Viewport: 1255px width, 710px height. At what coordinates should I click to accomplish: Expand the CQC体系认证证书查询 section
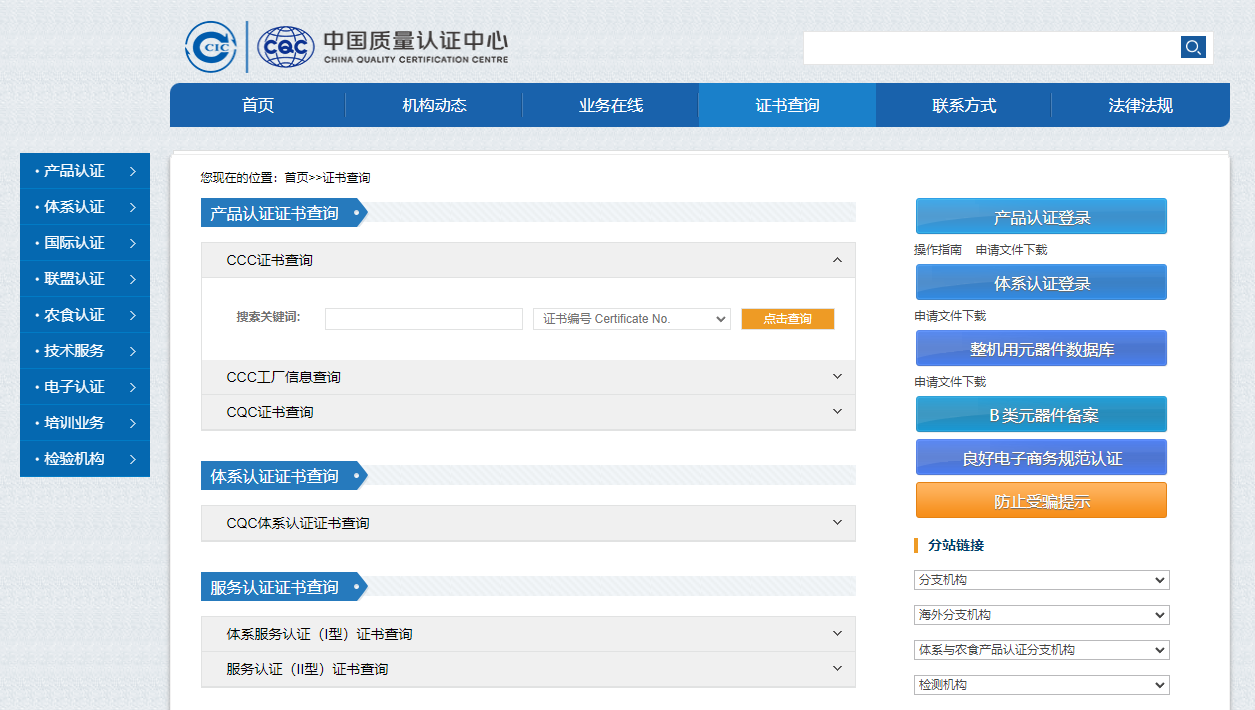point(528,523)
